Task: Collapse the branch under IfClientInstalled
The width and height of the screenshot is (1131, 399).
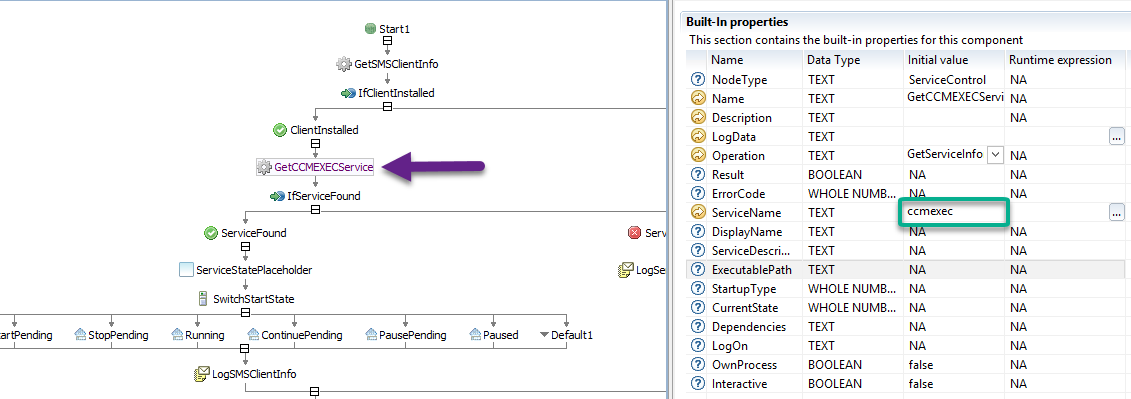Action: 387,107
